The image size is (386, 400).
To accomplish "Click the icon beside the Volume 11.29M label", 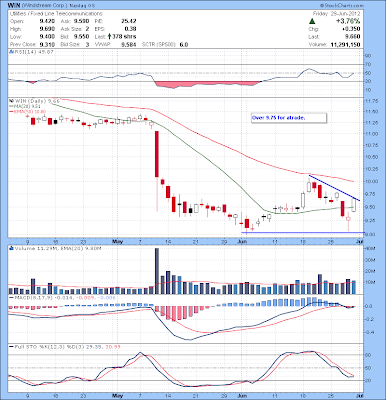I will pyautogui.click(x=11, y=248).
